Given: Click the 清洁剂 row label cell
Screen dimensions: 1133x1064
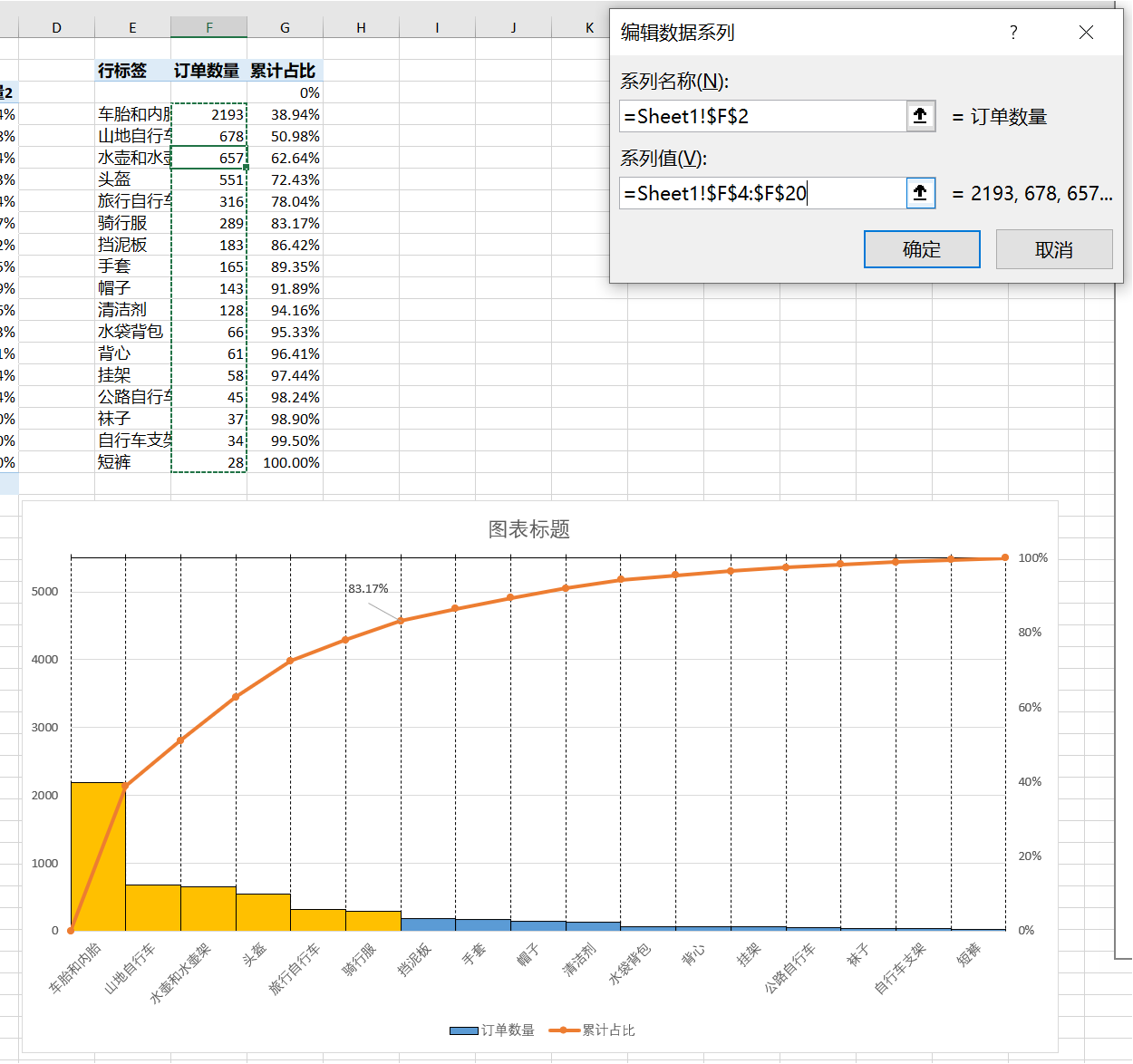Looking at the screenshot, I should (132, 310).
